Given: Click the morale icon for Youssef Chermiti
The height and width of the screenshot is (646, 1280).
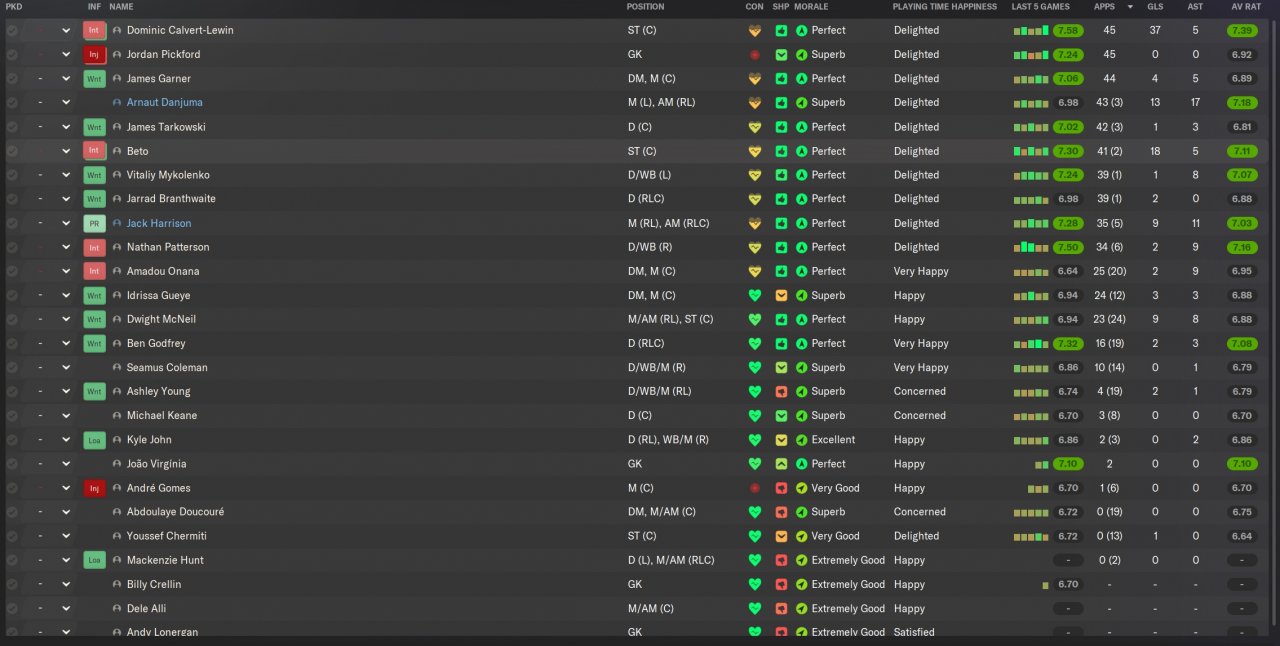Looking at the screenshot, I should pos(801,536).
